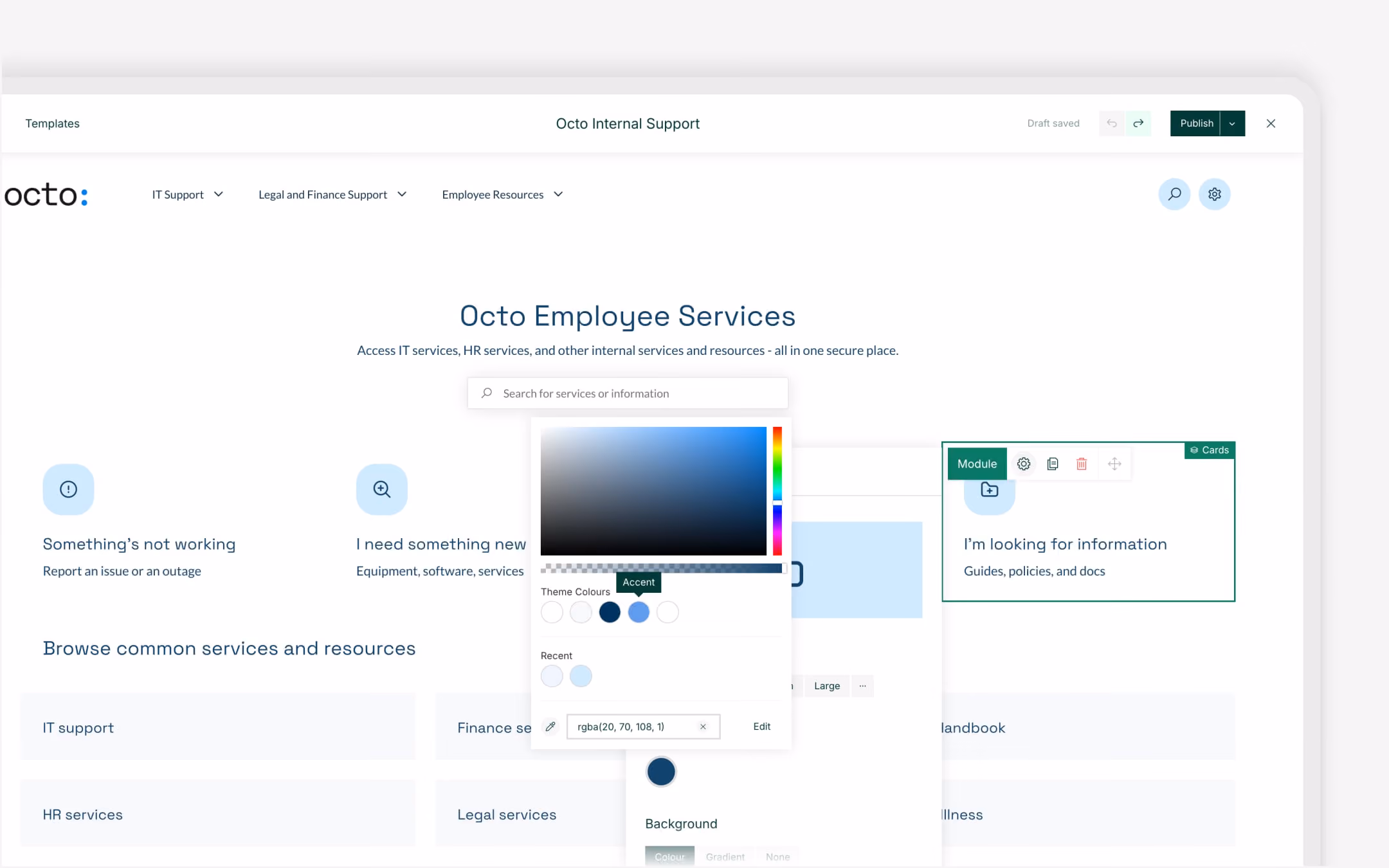1389x868 pixels.
Task: Select the Gradient background tab
Action: click(725, 857)
